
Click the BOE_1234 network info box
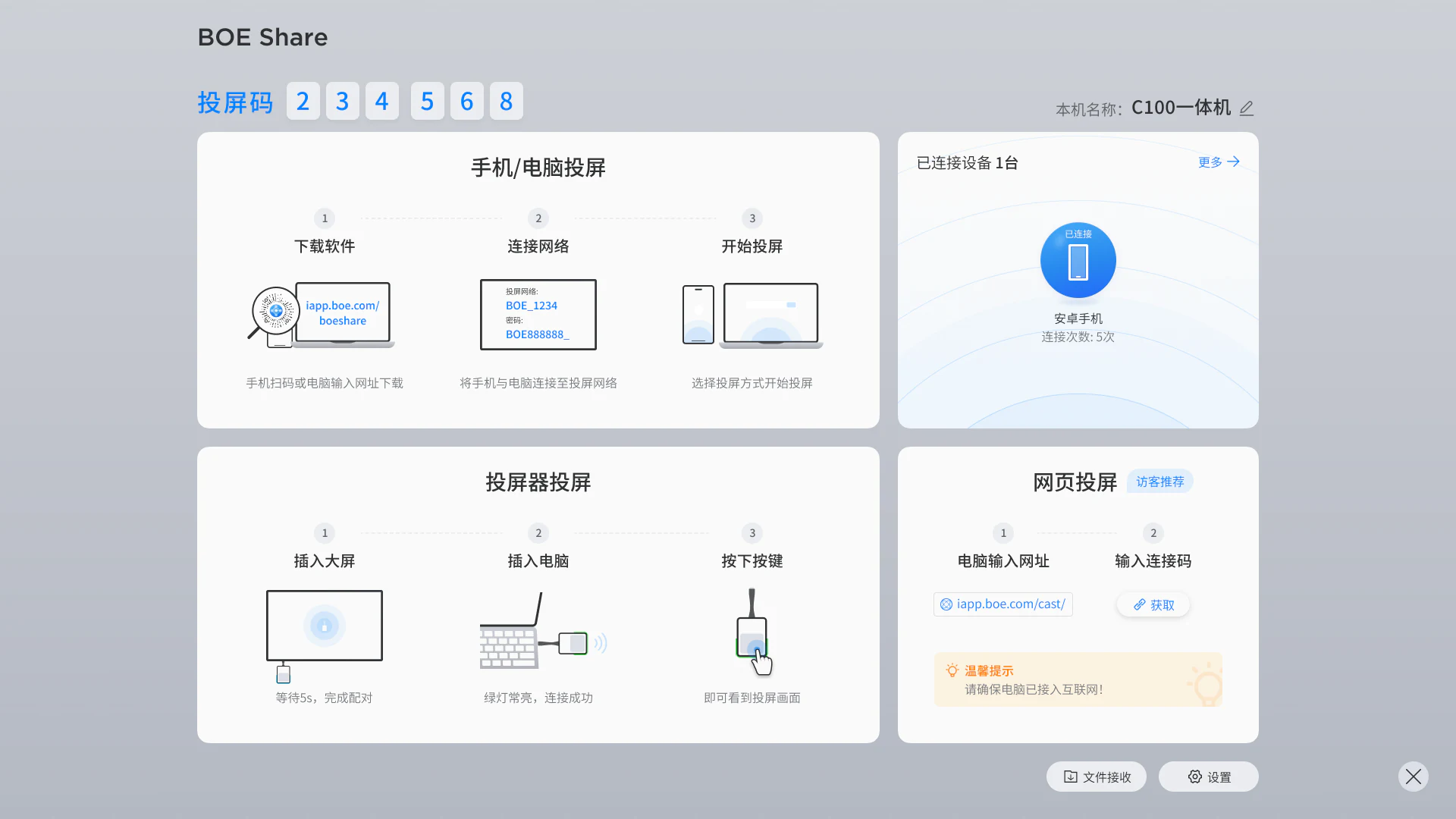(x=538, y=314)
